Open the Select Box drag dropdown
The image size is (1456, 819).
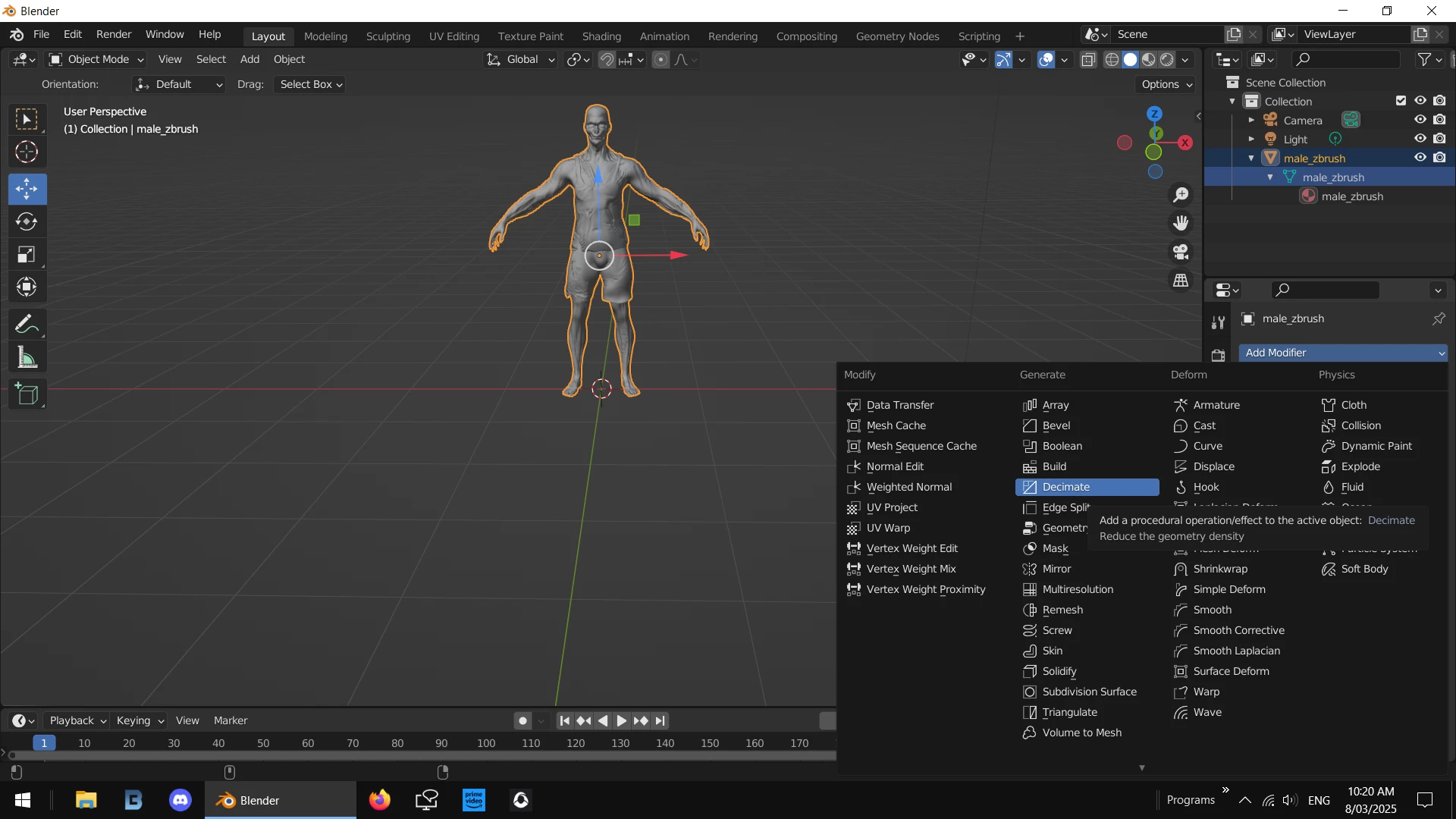311,84
